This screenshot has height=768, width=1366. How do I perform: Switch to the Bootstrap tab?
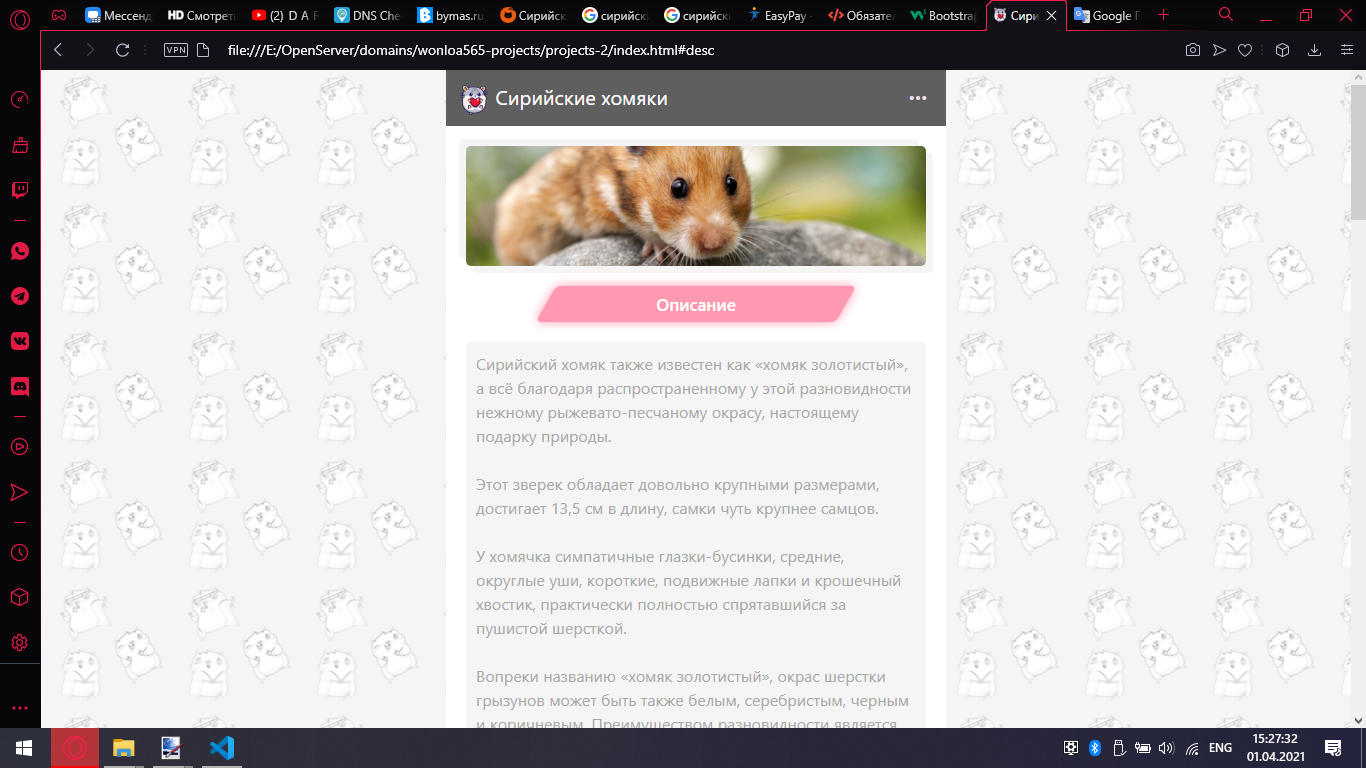click(x=944, y=16)
